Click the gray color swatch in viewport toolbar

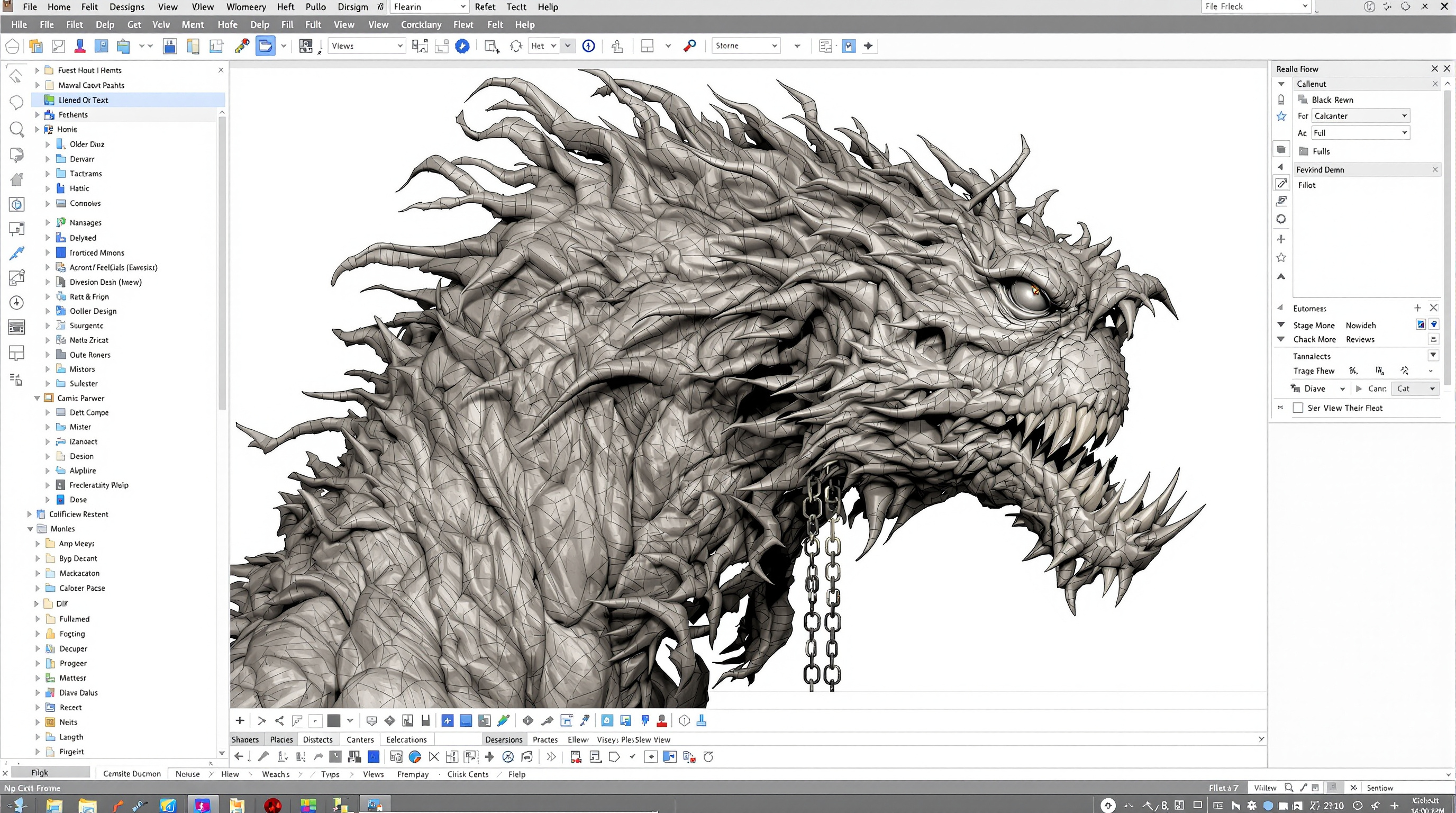pos(334,720)
